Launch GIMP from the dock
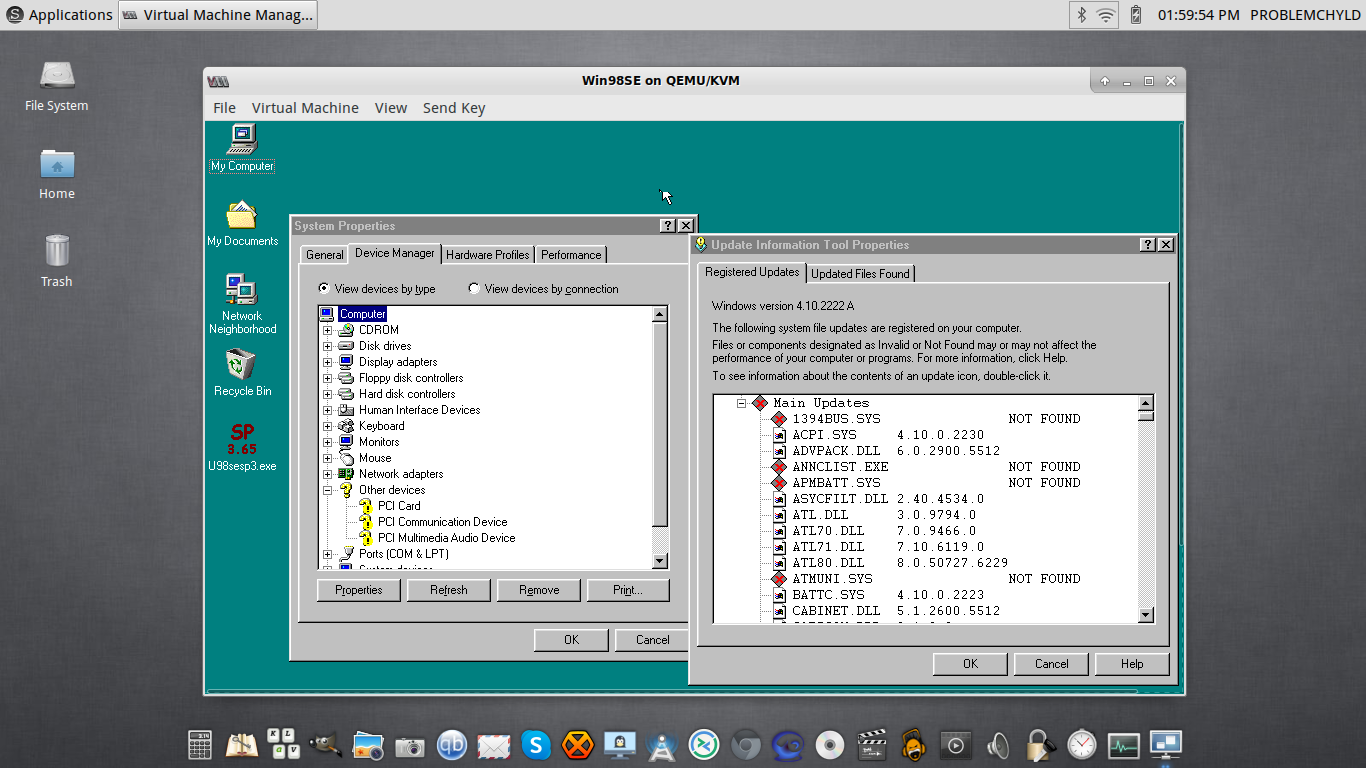Viewport: 1366px width, 768px height. [325, 744]
